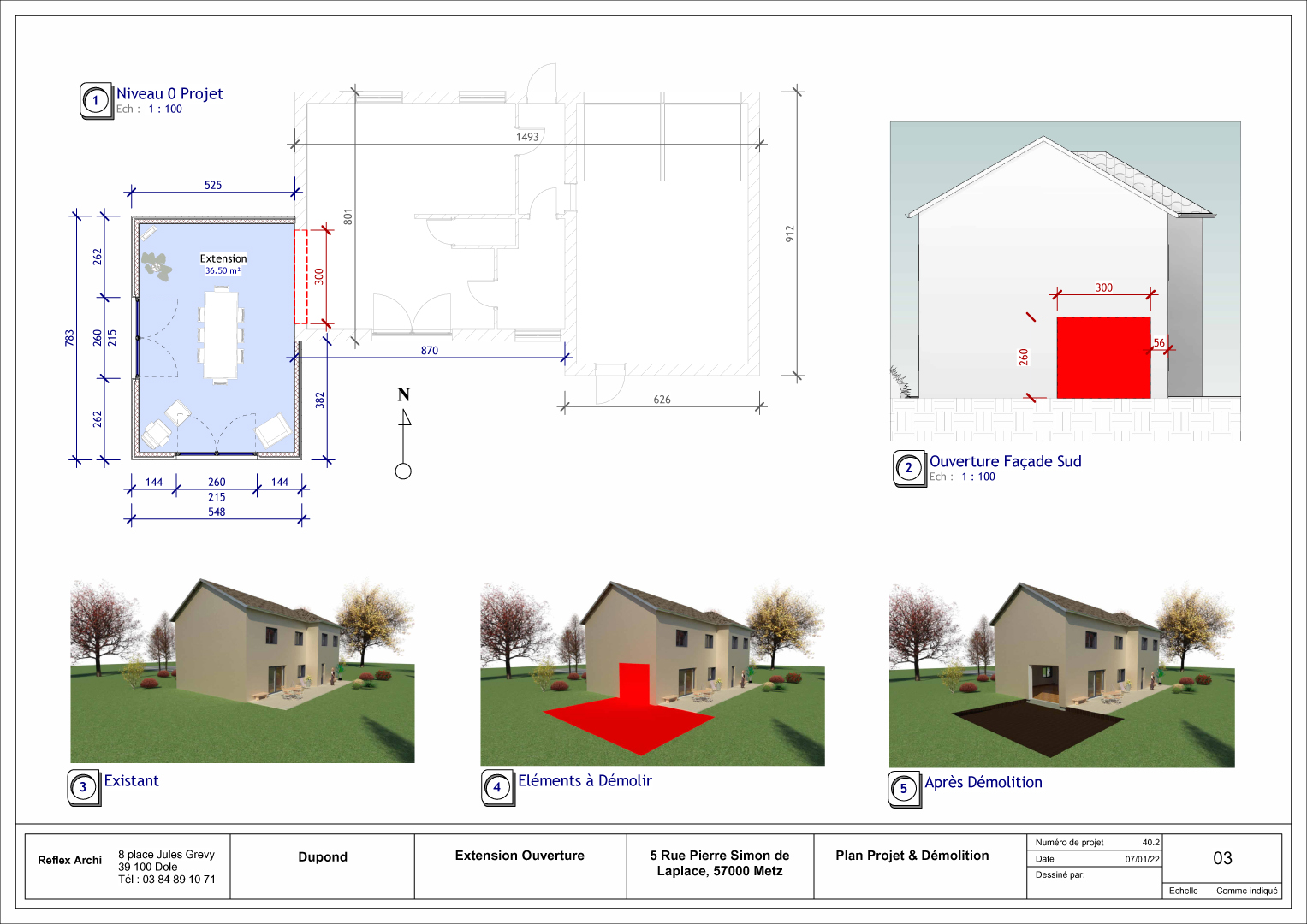This screenshot has width=1307, height=924.
Task: Click the Ouverture Façade Sud view title
Action: point(1005,462)
